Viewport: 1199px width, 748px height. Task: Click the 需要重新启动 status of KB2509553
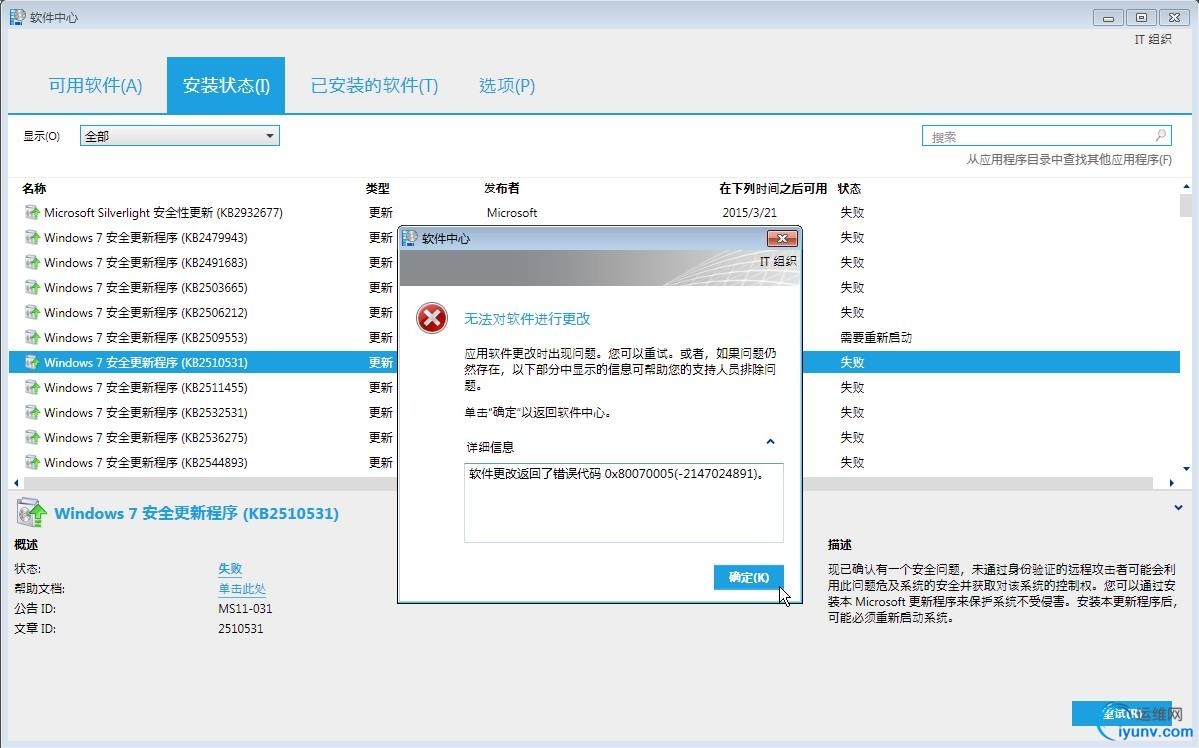point(876,337)
